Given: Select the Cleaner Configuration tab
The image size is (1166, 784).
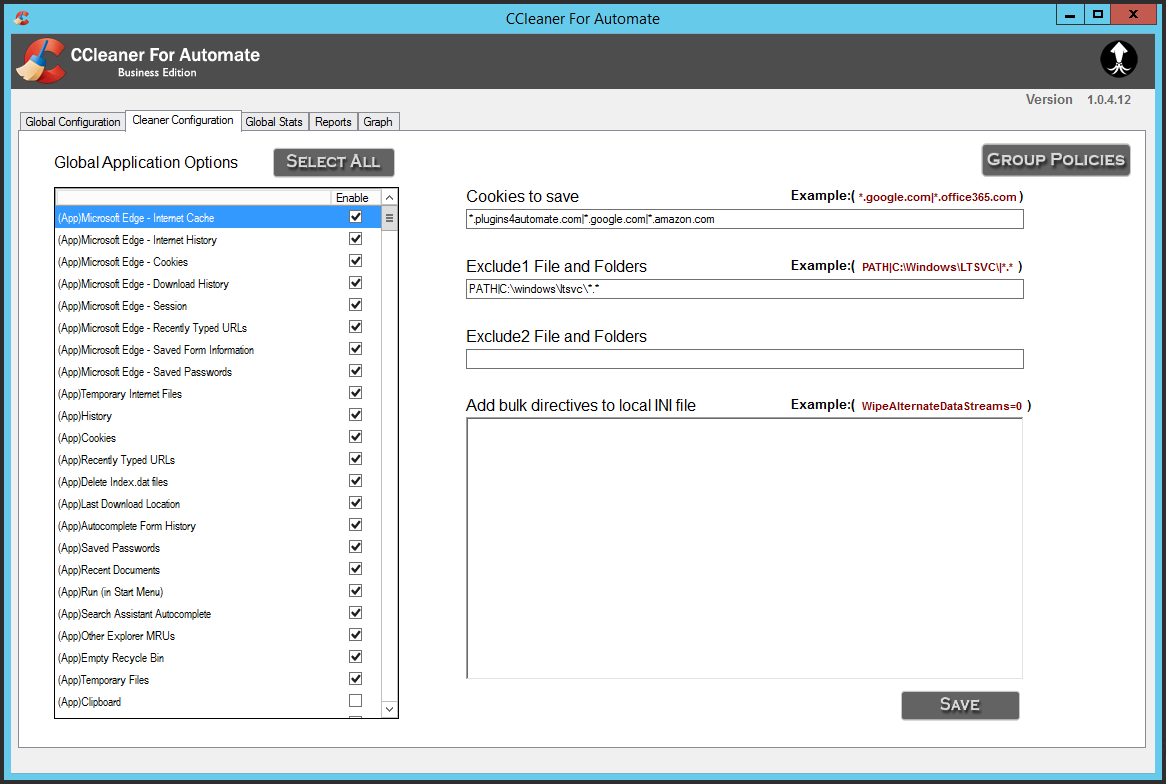Looking at the screenshot, I should [x=183, y=121].
